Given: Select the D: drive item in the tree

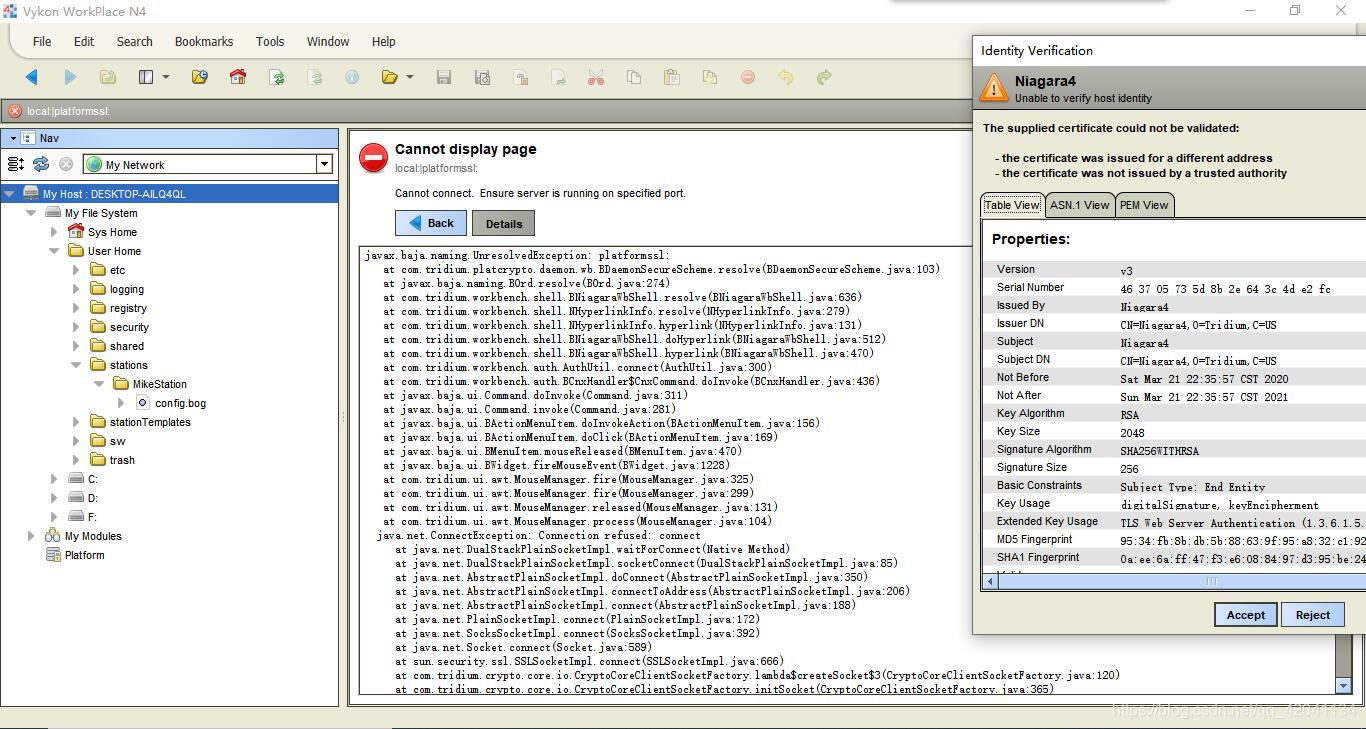Looking at the screenshot, I should click(83, 498).
